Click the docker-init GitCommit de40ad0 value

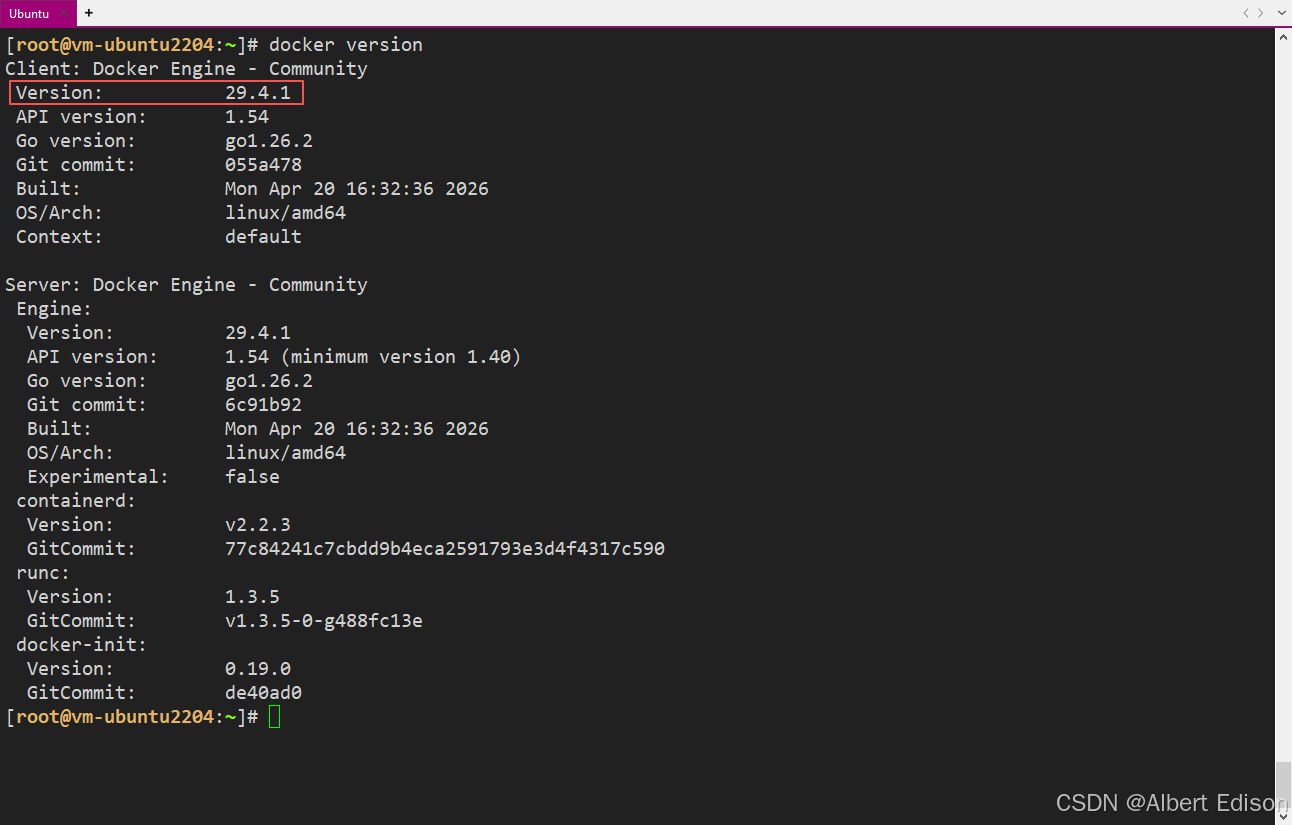(x=263, y=693)
